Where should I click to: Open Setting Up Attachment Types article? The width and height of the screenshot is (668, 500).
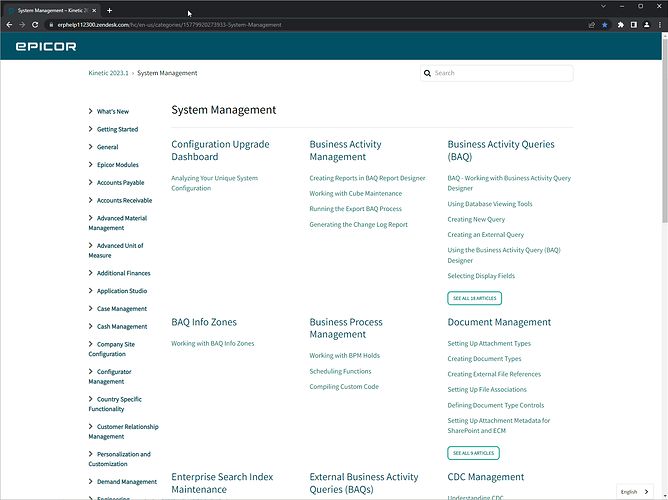pos(489,343)
